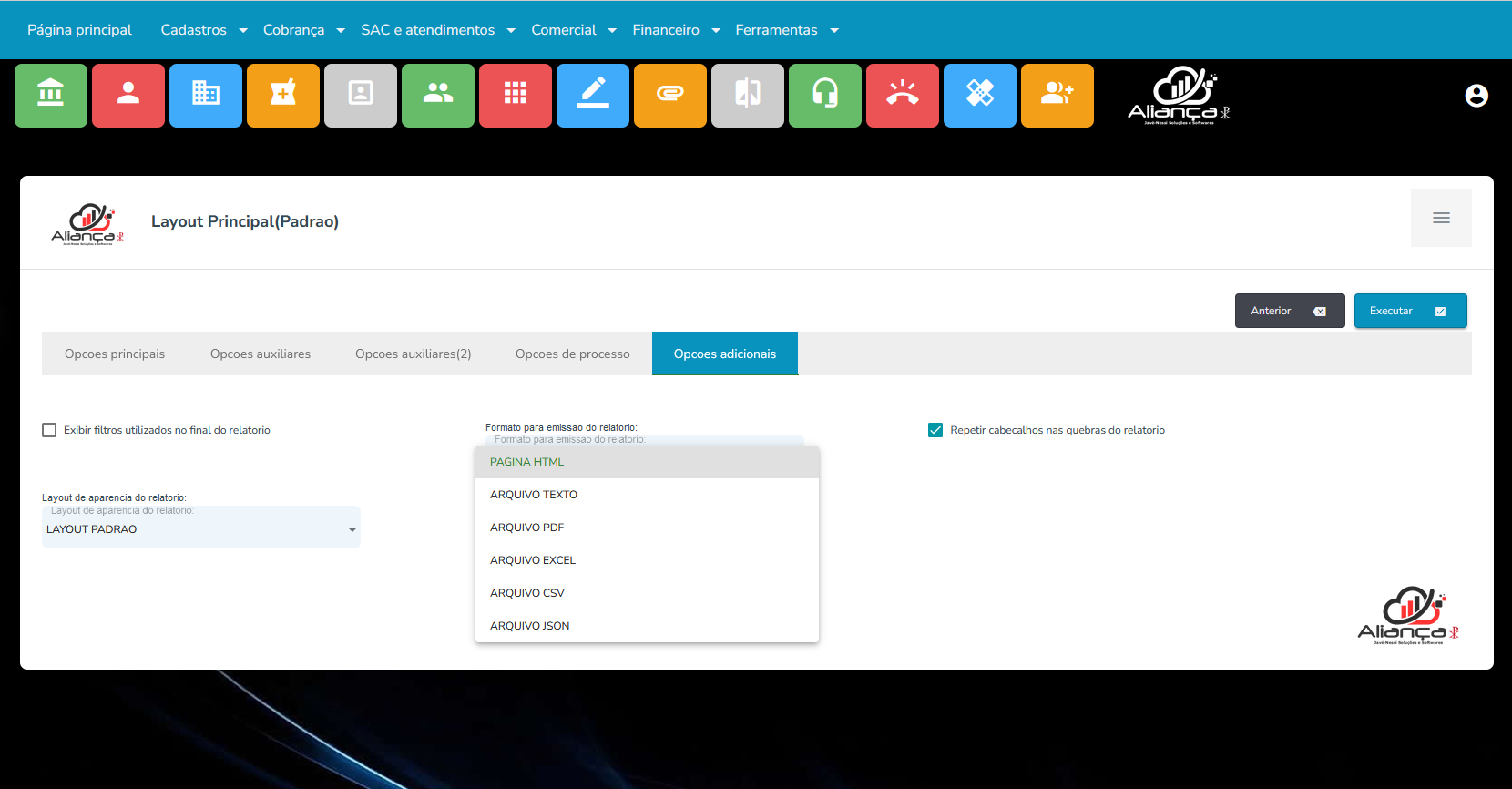
Task: Select ARQUIVO PDF from format list
Action: [x=527, y=528]
